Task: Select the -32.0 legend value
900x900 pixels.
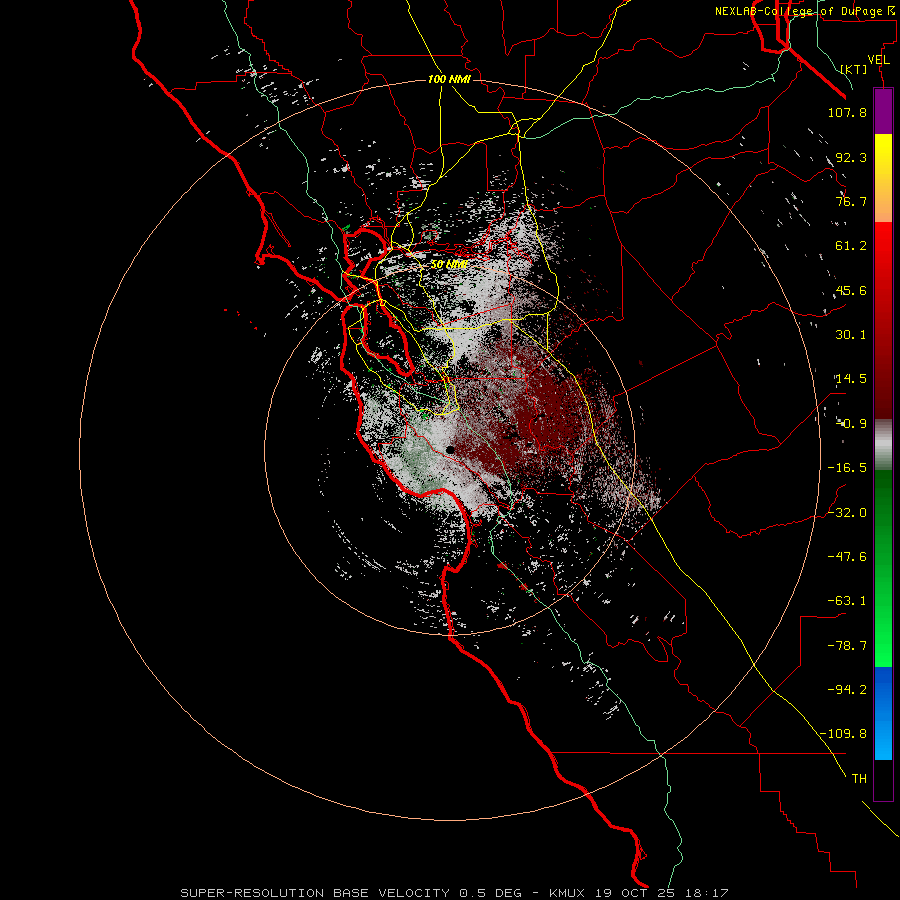Action: pos(847,513)
